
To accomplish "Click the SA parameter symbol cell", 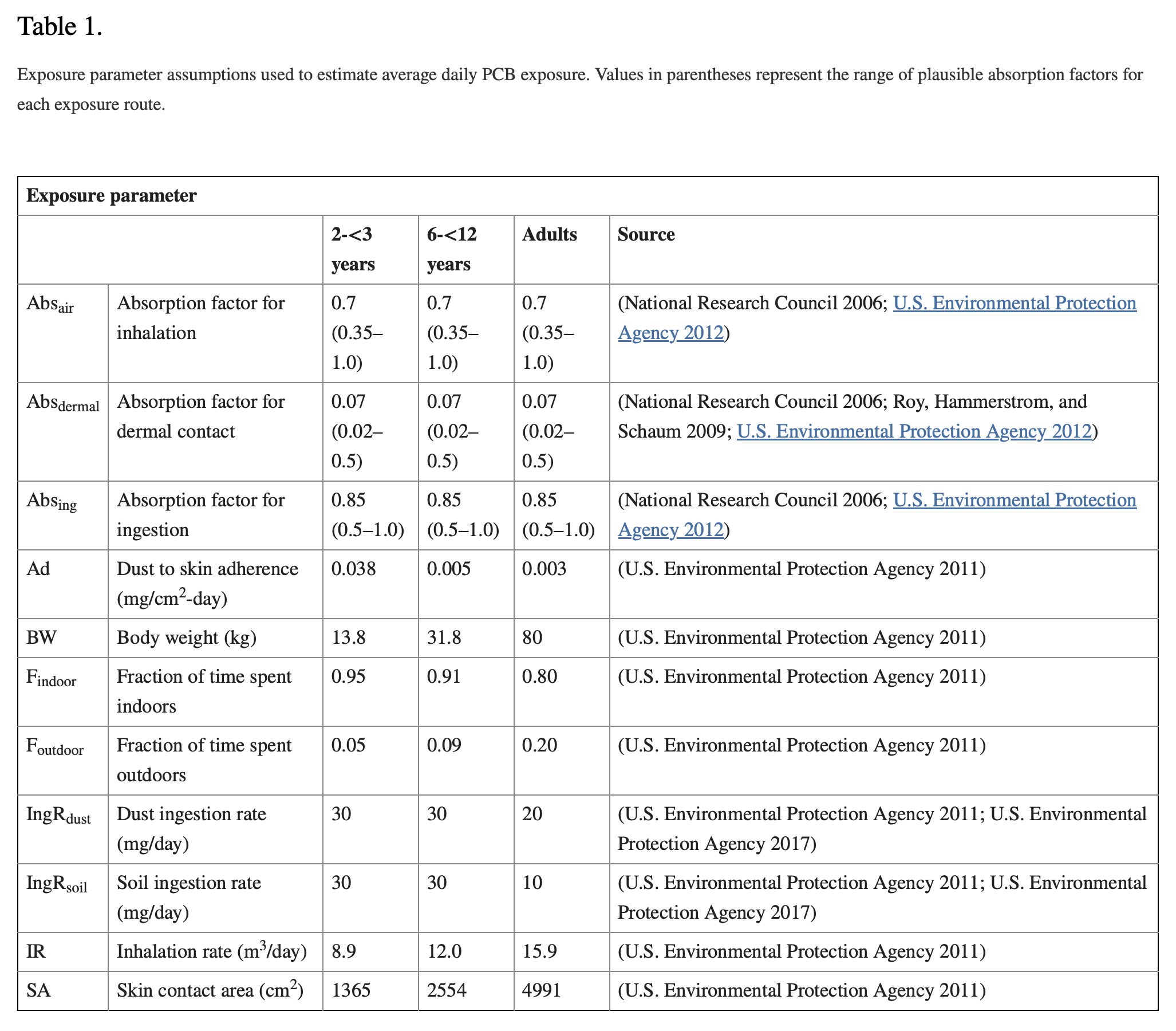I will 38,990.
